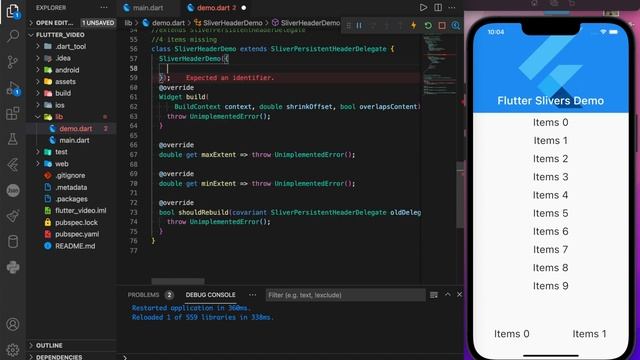Image resolution: width=640 pixels, height=360 pixels.
Task: Click the editor horizontal scrollbar thumb
Action: click(x=178, y=281)
